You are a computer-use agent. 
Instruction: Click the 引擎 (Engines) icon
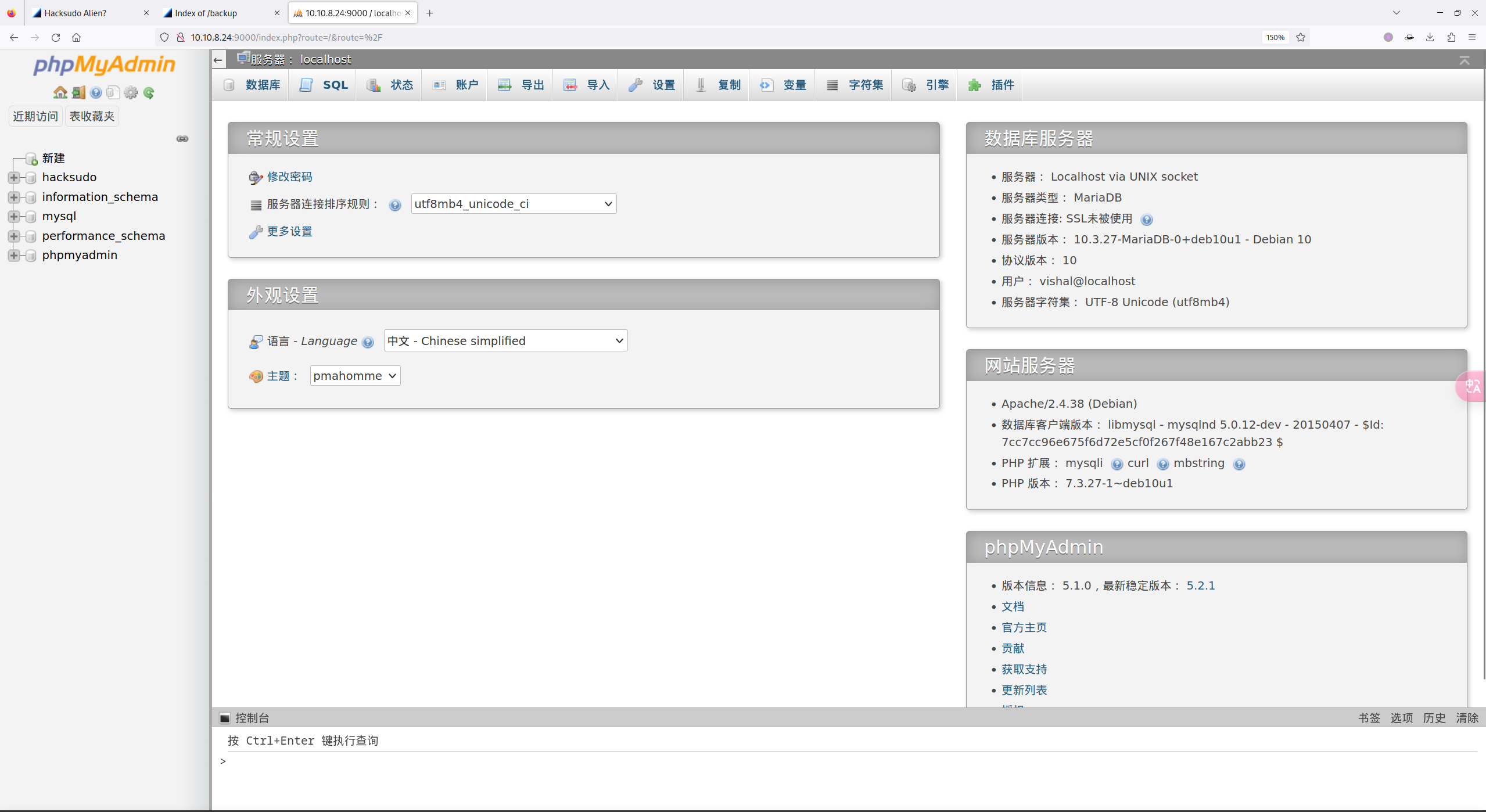[x=909, y=84]
